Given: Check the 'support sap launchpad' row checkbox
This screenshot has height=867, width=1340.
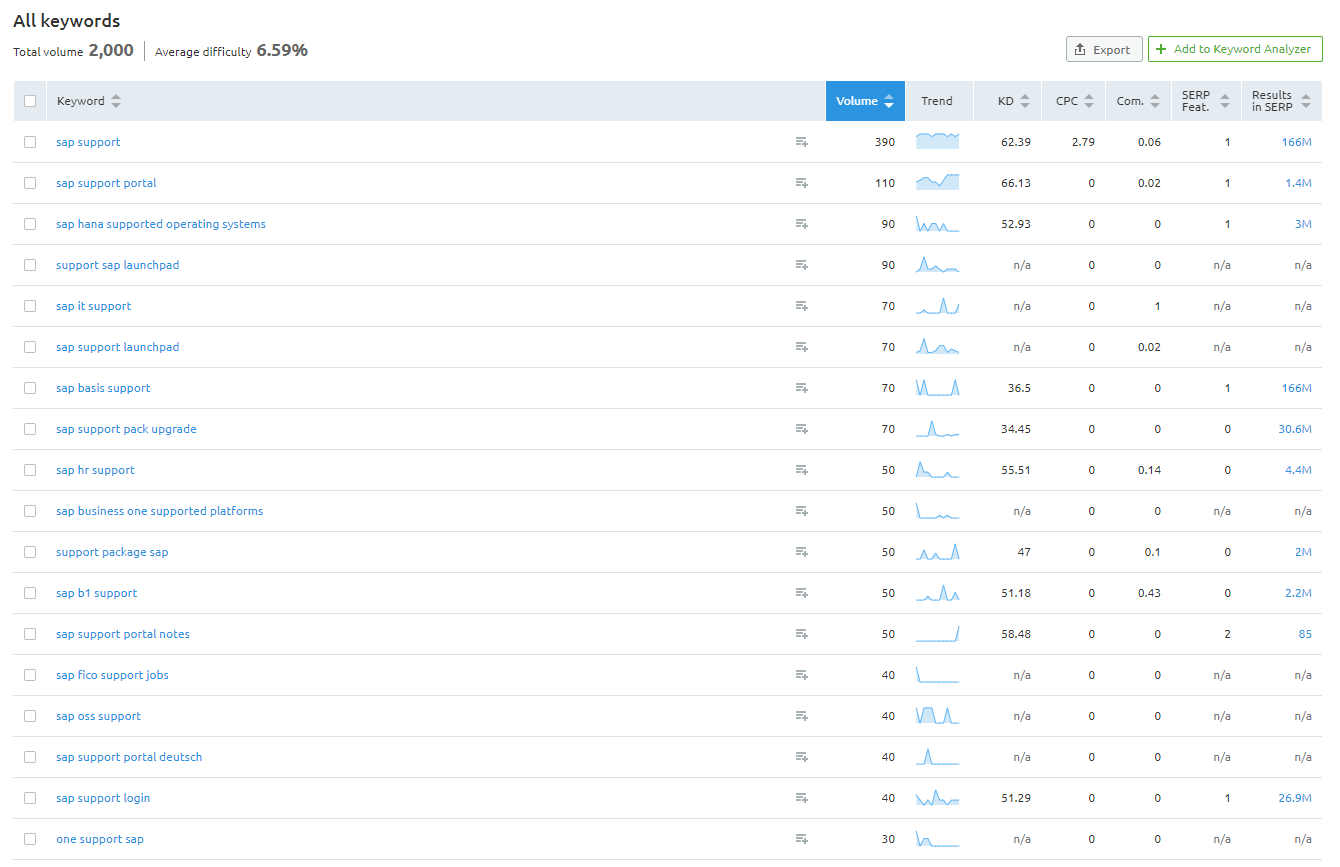Looking at the screenshot, I should click(x=30, y=265).
